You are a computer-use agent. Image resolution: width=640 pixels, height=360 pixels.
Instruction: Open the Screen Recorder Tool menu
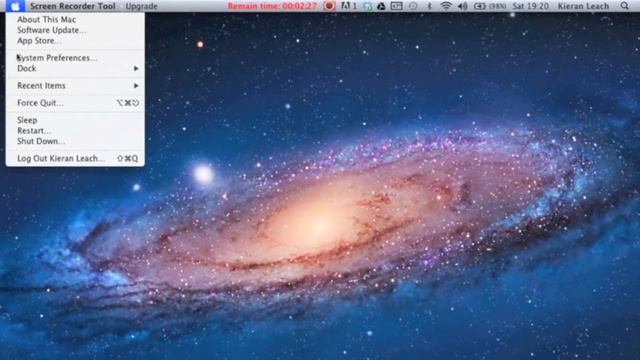tap(73, 6)
